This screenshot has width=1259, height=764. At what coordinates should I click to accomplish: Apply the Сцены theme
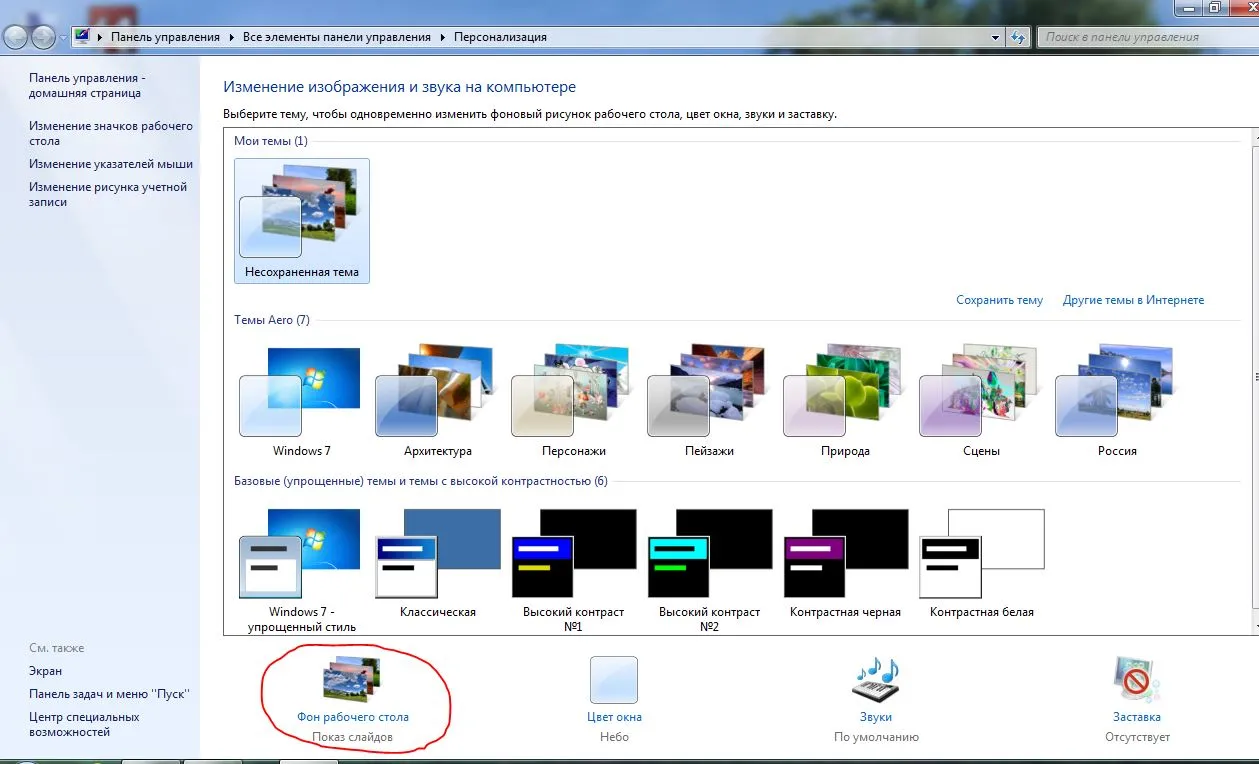(981, 401)
